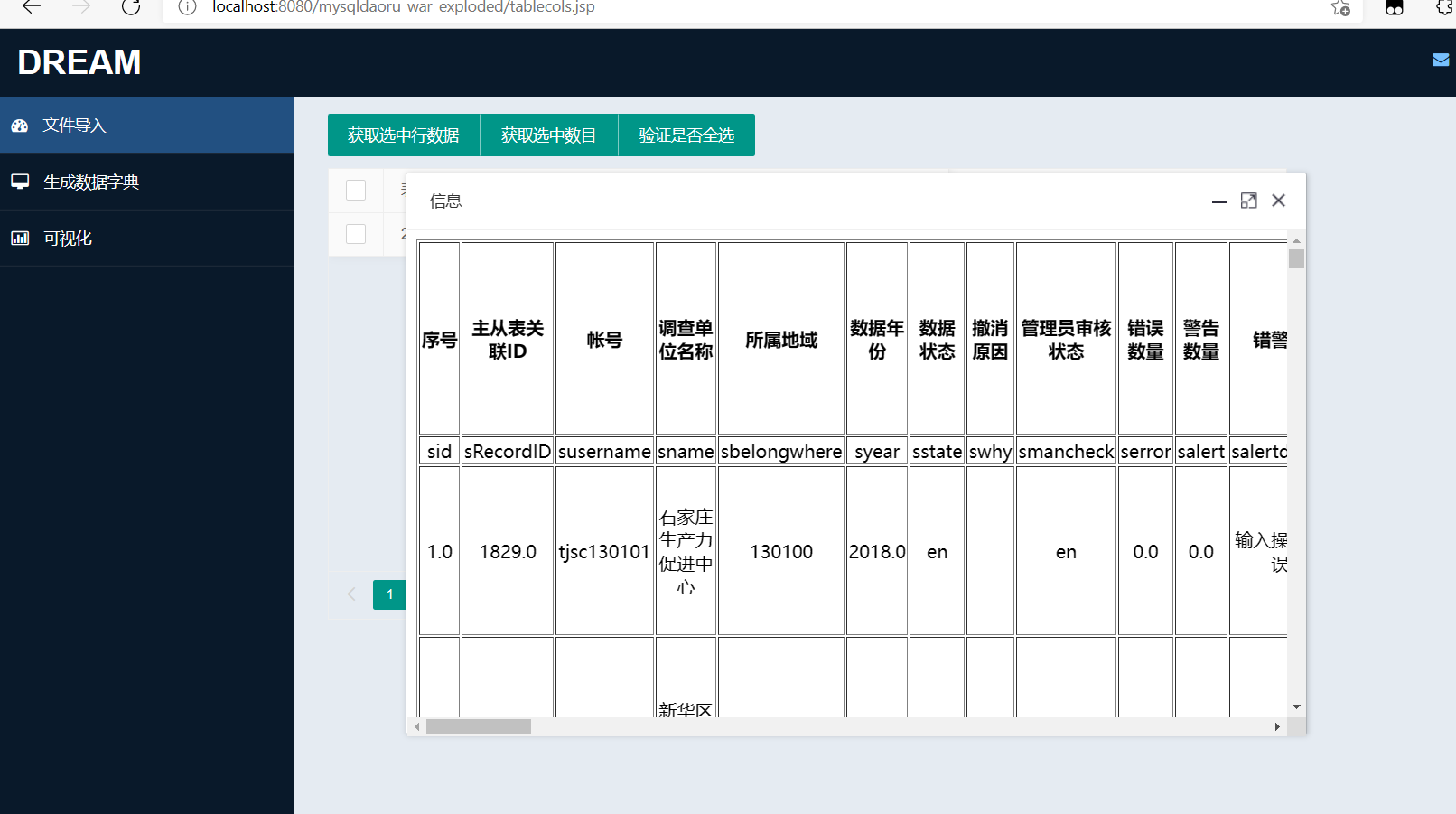Click the 石家庄生产力促进中心 cell
Screen dimensions: 1456x814
(x=686, y=551)
